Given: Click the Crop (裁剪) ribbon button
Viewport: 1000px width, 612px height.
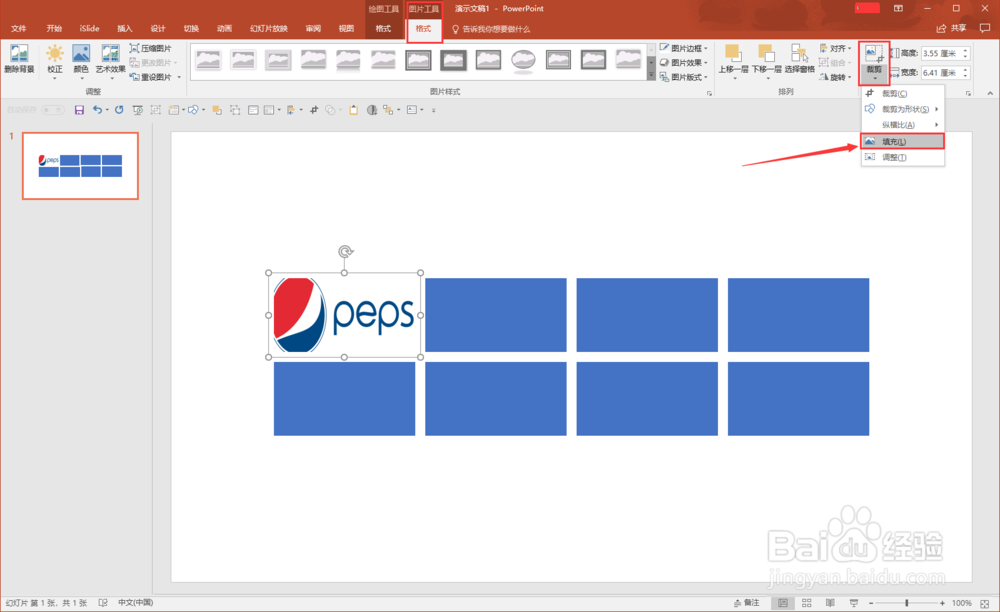Looking at the screenshot, I should click(x=874, y=63).
